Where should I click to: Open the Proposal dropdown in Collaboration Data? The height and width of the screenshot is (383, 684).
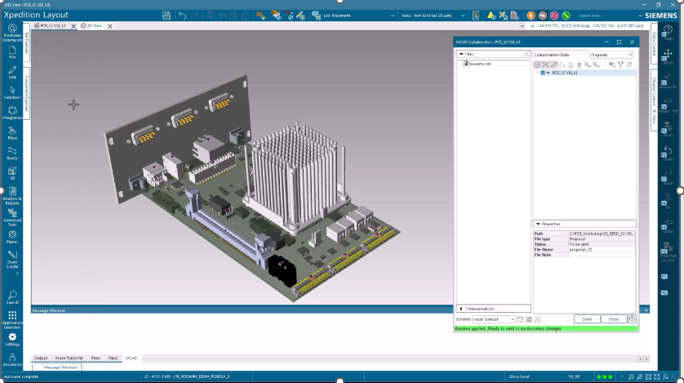click(x=611, y=55)
